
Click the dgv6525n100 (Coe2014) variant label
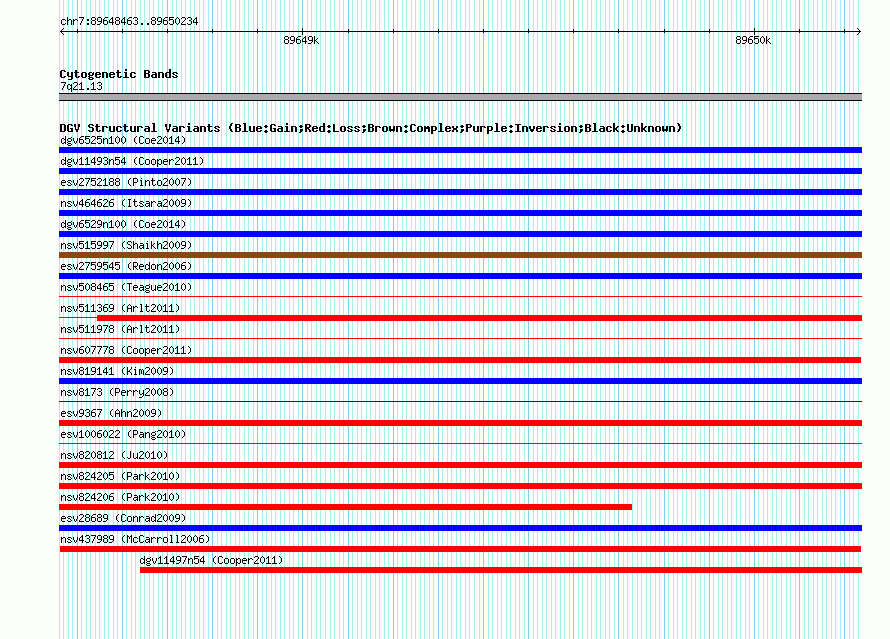(123, 140)
